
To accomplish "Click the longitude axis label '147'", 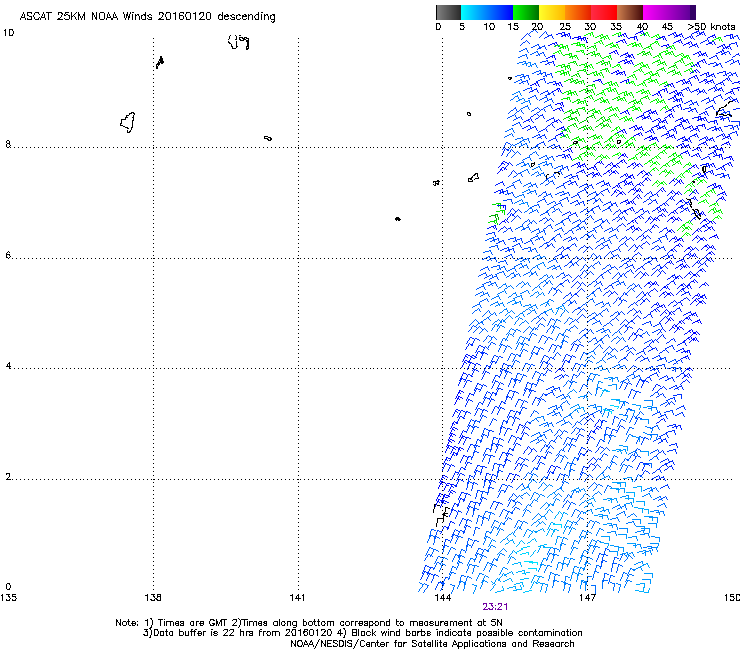I will [587, 598].
